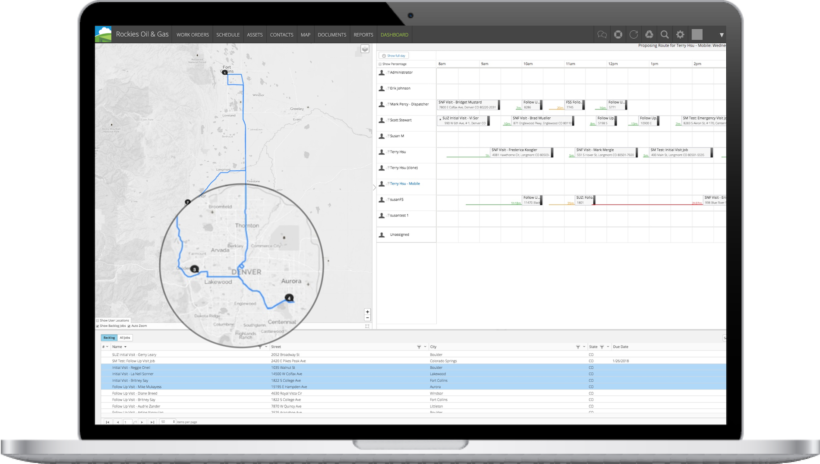Open the Name column sort dropdown
The width and height of the screenshot is (820, 464).
(126, 347)
